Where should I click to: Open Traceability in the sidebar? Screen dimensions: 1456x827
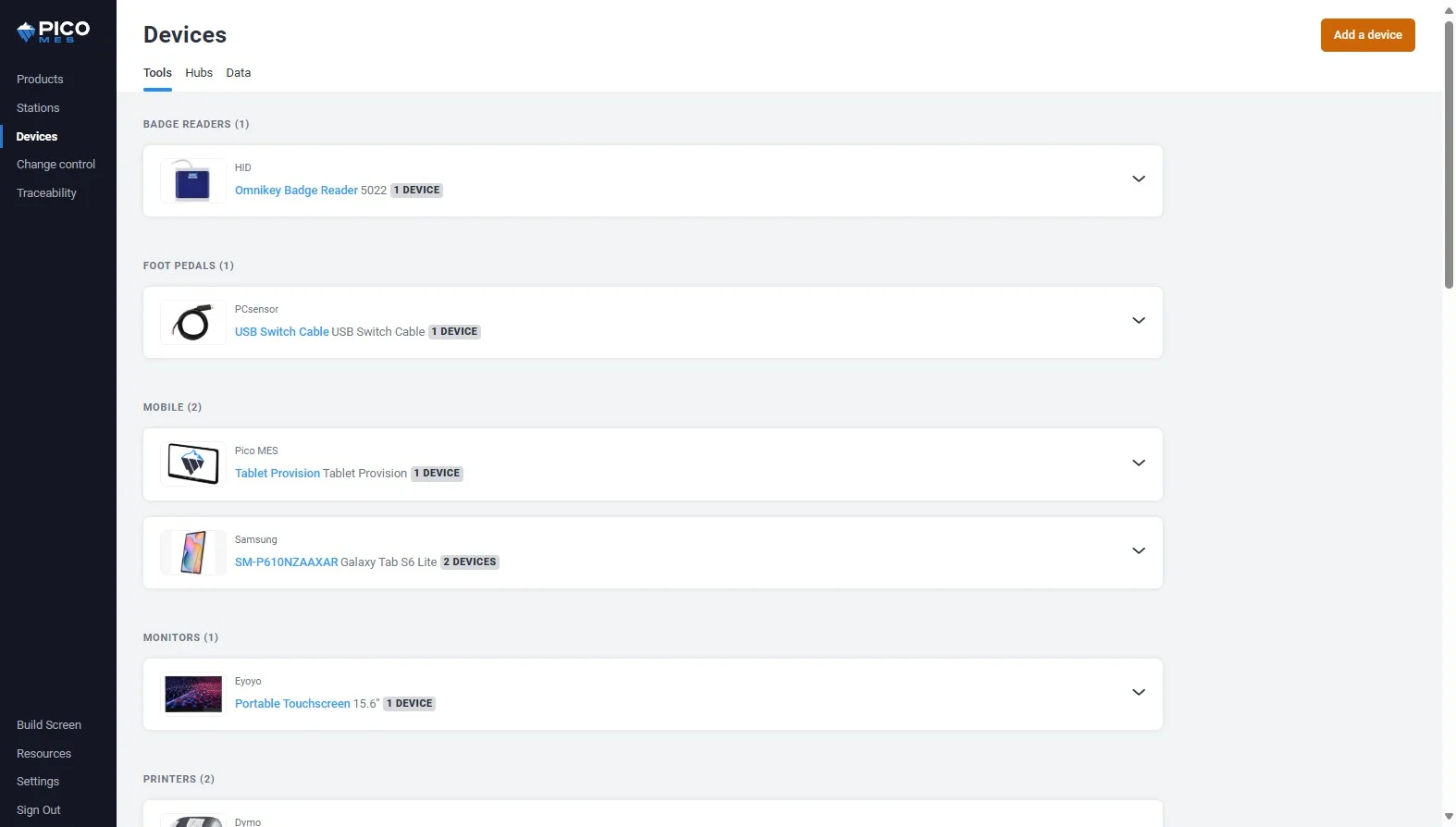pos(46,193)
